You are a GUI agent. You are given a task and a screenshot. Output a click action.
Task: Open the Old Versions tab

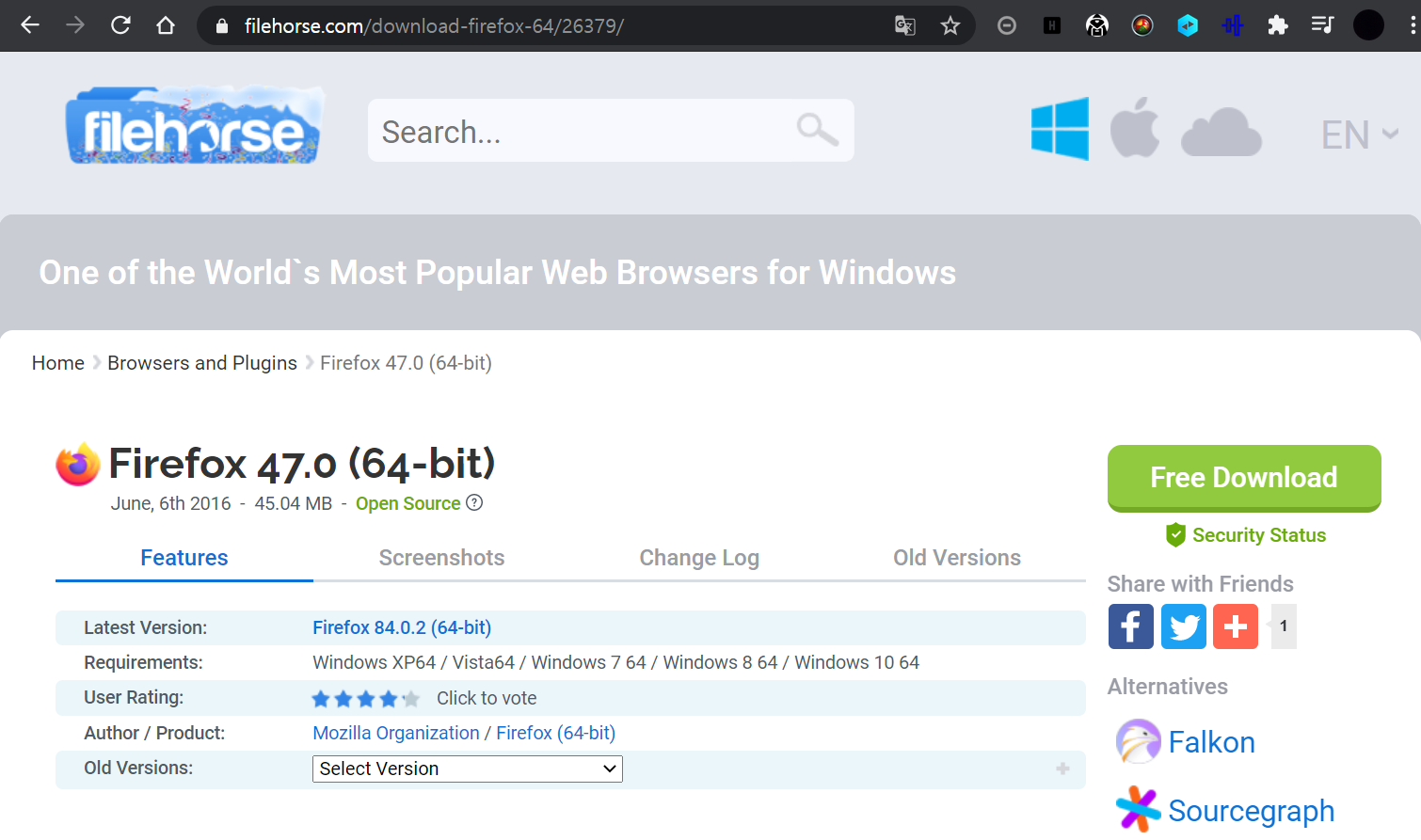957,558
